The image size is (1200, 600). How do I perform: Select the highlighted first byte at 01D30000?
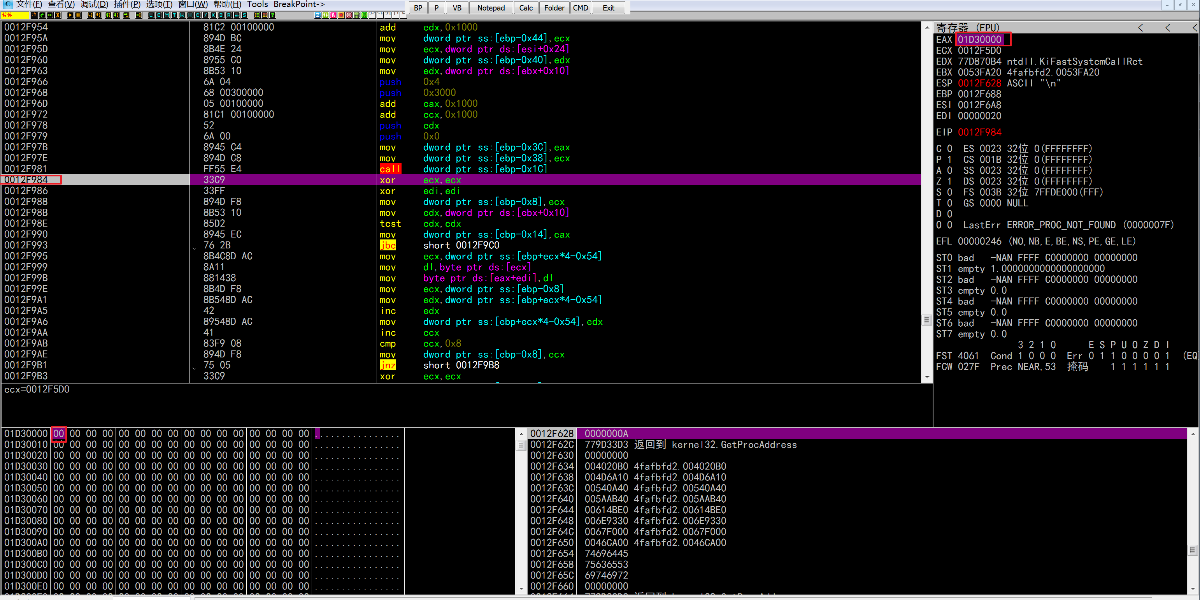click(x=58, y=433)
